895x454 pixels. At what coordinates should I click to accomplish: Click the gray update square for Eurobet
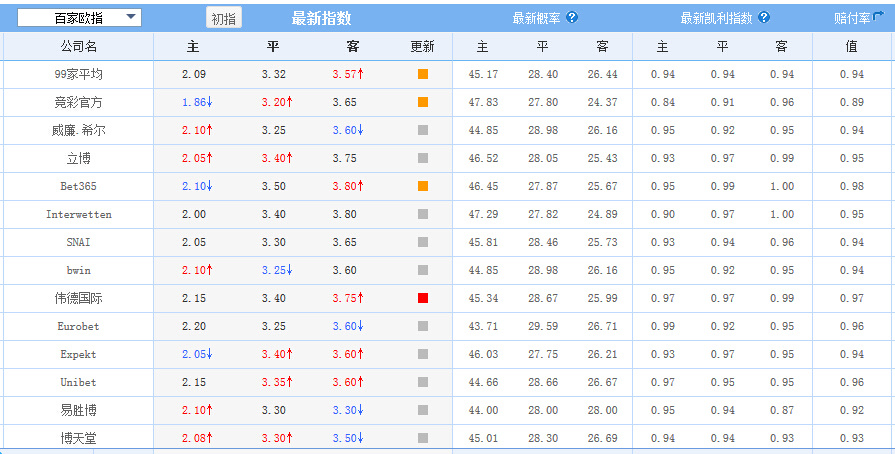point(423,326)
